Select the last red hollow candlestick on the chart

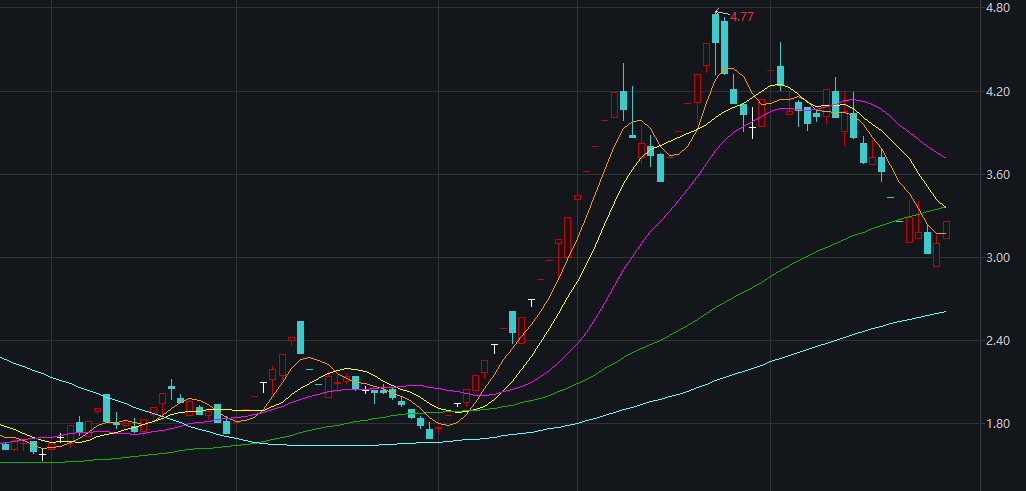point(946,230)
